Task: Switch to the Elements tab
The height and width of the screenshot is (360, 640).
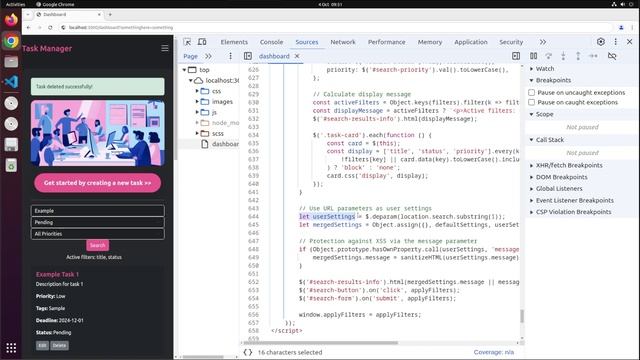Action: click(234, 42)
